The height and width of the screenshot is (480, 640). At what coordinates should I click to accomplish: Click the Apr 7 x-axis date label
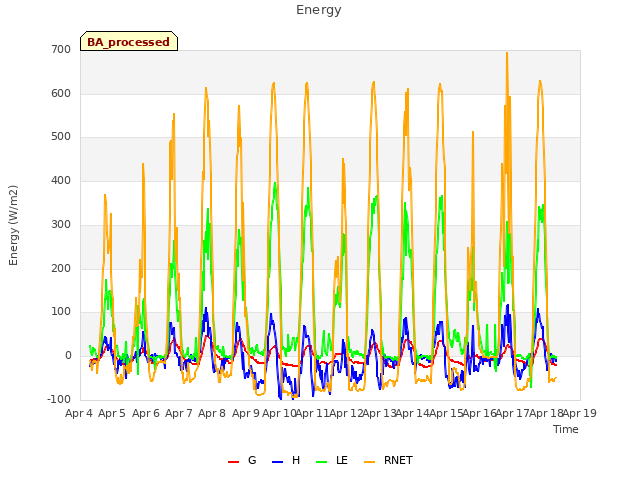179,413
